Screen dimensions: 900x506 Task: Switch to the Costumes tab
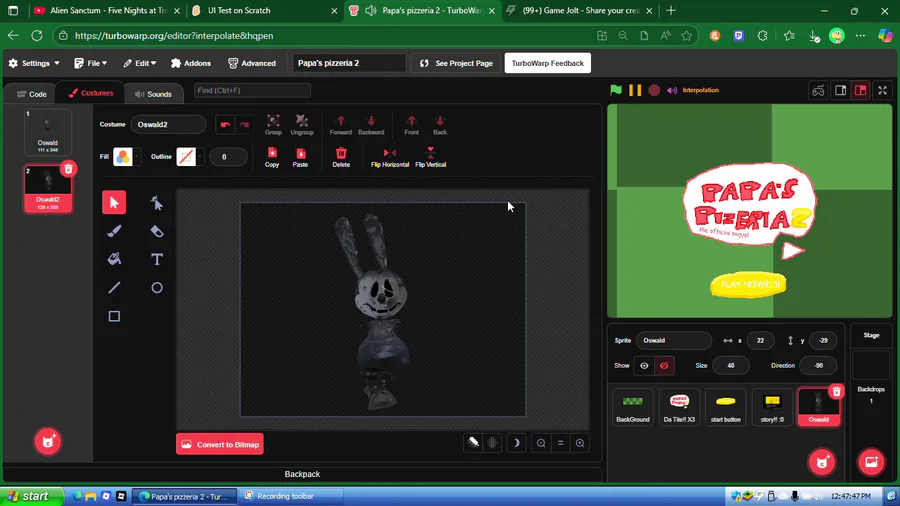pyautogui.click(x=91, y=93)
